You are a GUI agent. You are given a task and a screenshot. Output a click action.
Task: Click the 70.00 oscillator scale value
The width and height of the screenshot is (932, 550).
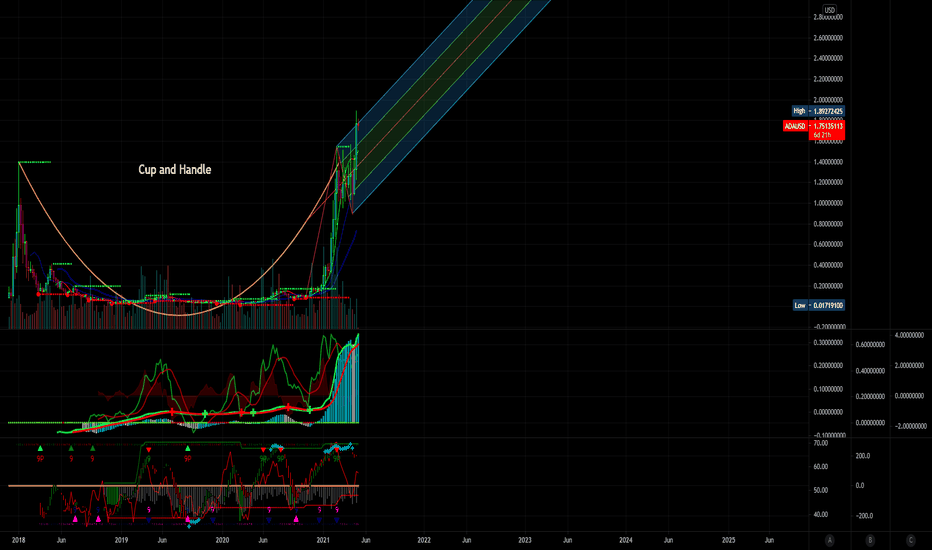(821, 443)
